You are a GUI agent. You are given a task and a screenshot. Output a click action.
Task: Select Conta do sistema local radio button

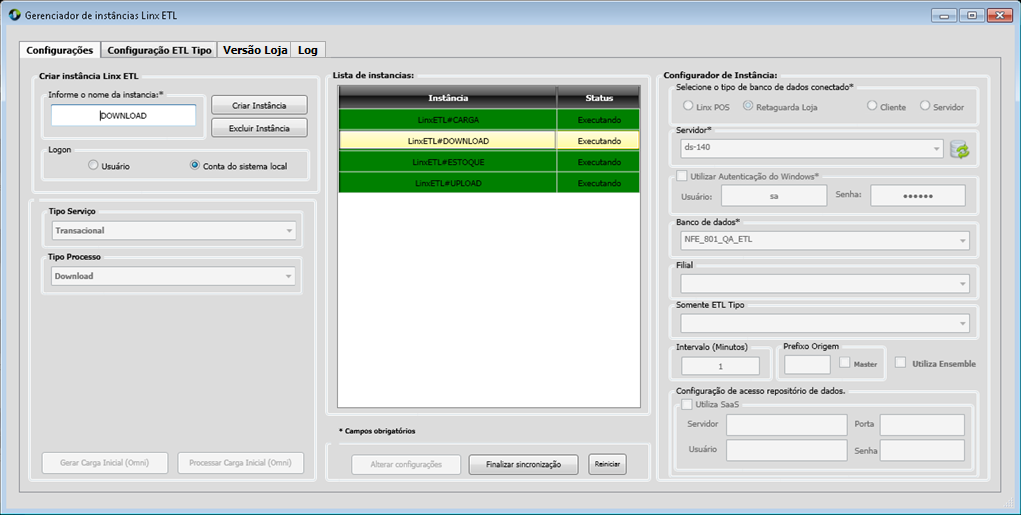(x=195, y=165)
